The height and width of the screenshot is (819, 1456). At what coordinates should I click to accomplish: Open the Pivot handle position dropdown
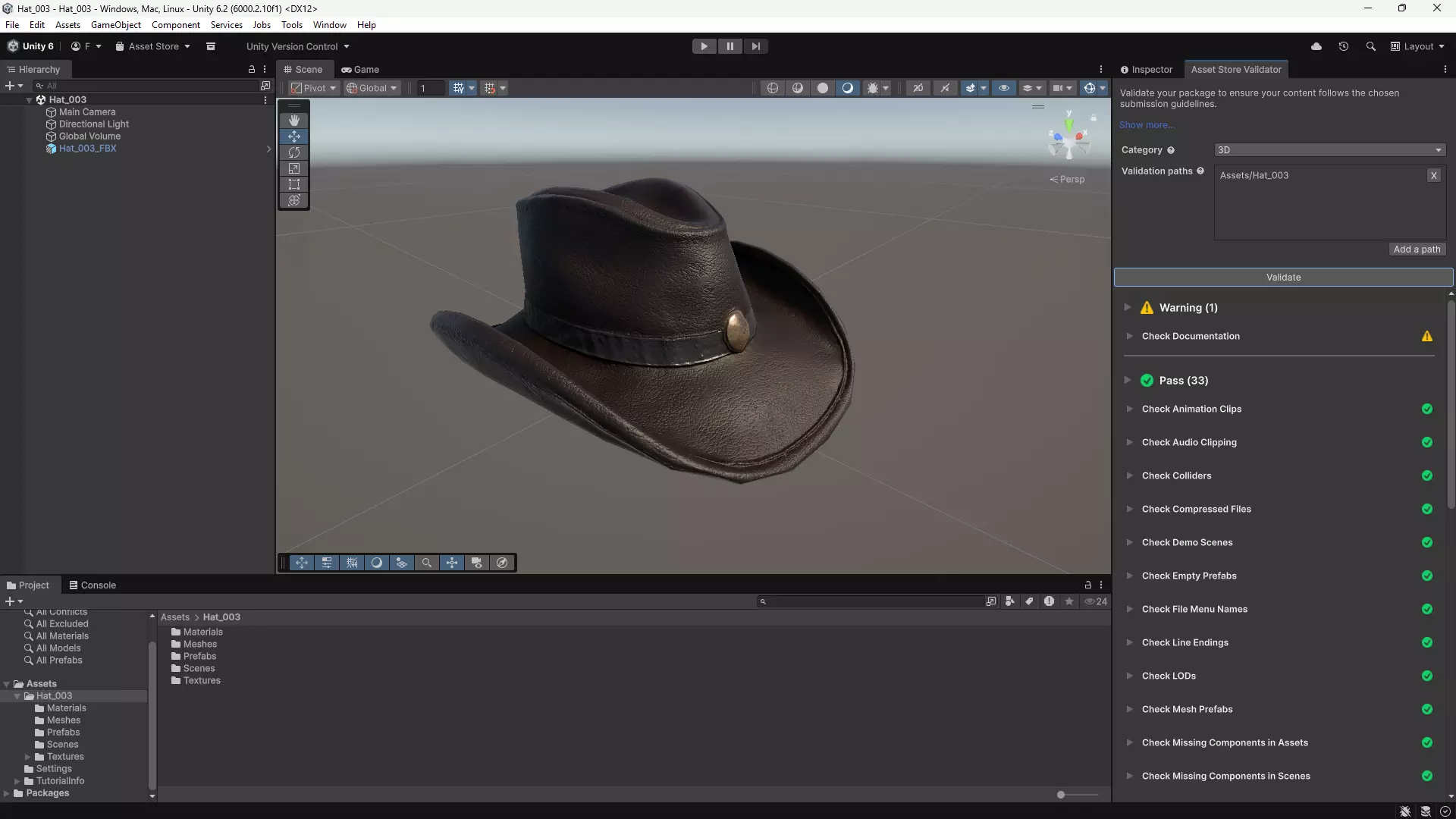click(314, 88)
